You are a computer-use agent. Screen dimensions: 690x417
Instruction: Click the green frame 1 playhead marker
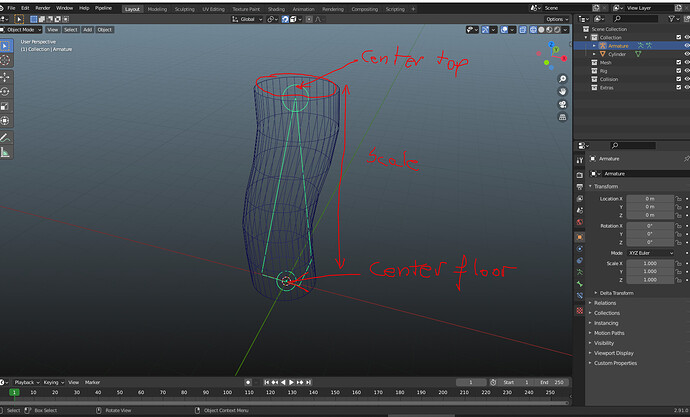pyautogui.click(x=14, y=392)
